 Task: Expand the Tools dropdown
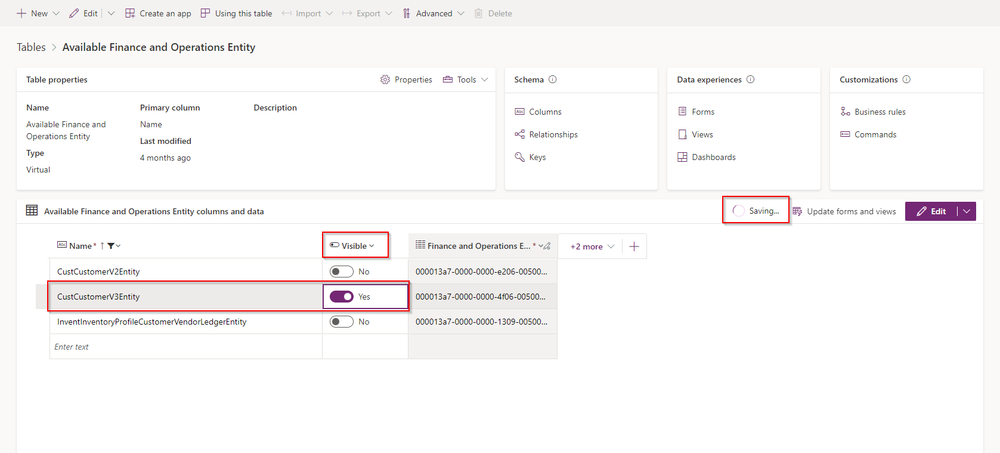(x=466, y=80)
